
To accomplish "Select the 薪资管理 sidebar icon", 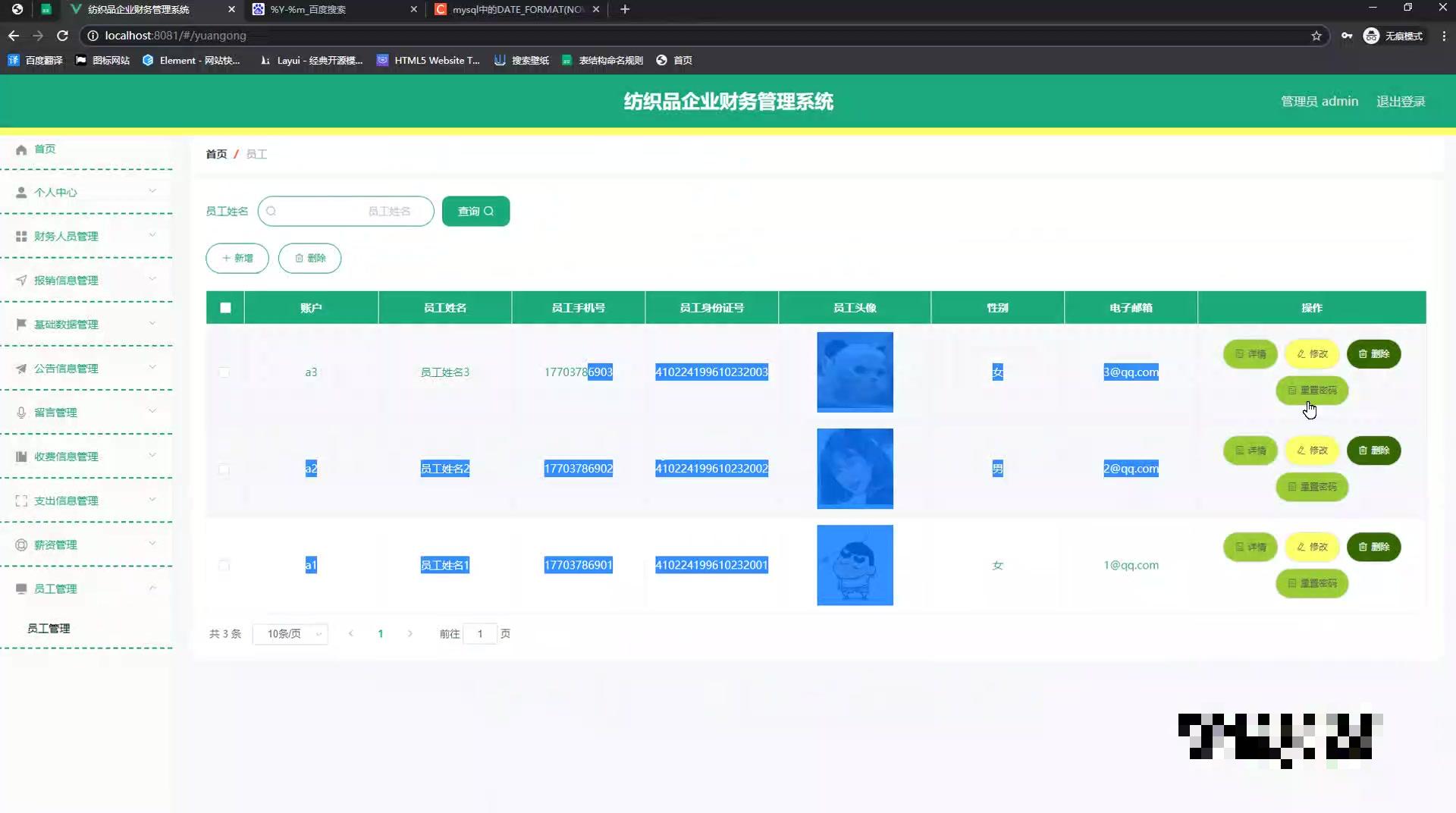I will (21, 545).
